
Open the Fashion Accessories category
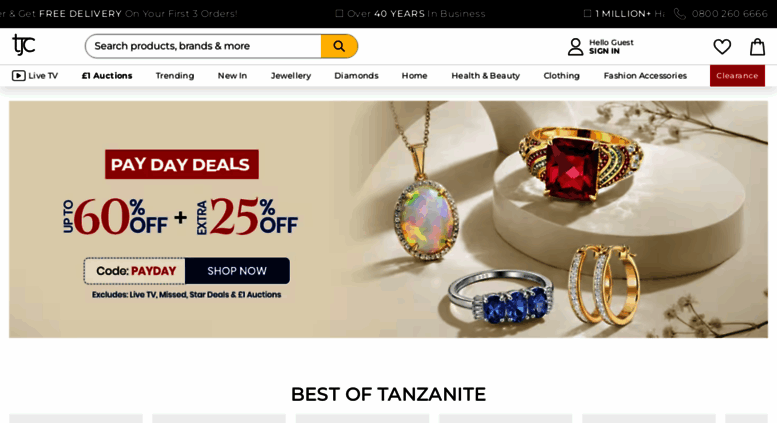pyautogui.click(x=645, y=75)
